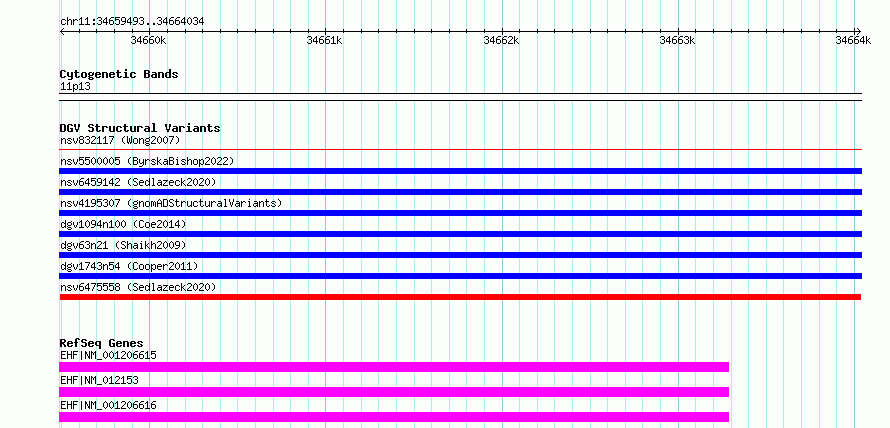Click the EHF|NM_012153 gene label

99,380
